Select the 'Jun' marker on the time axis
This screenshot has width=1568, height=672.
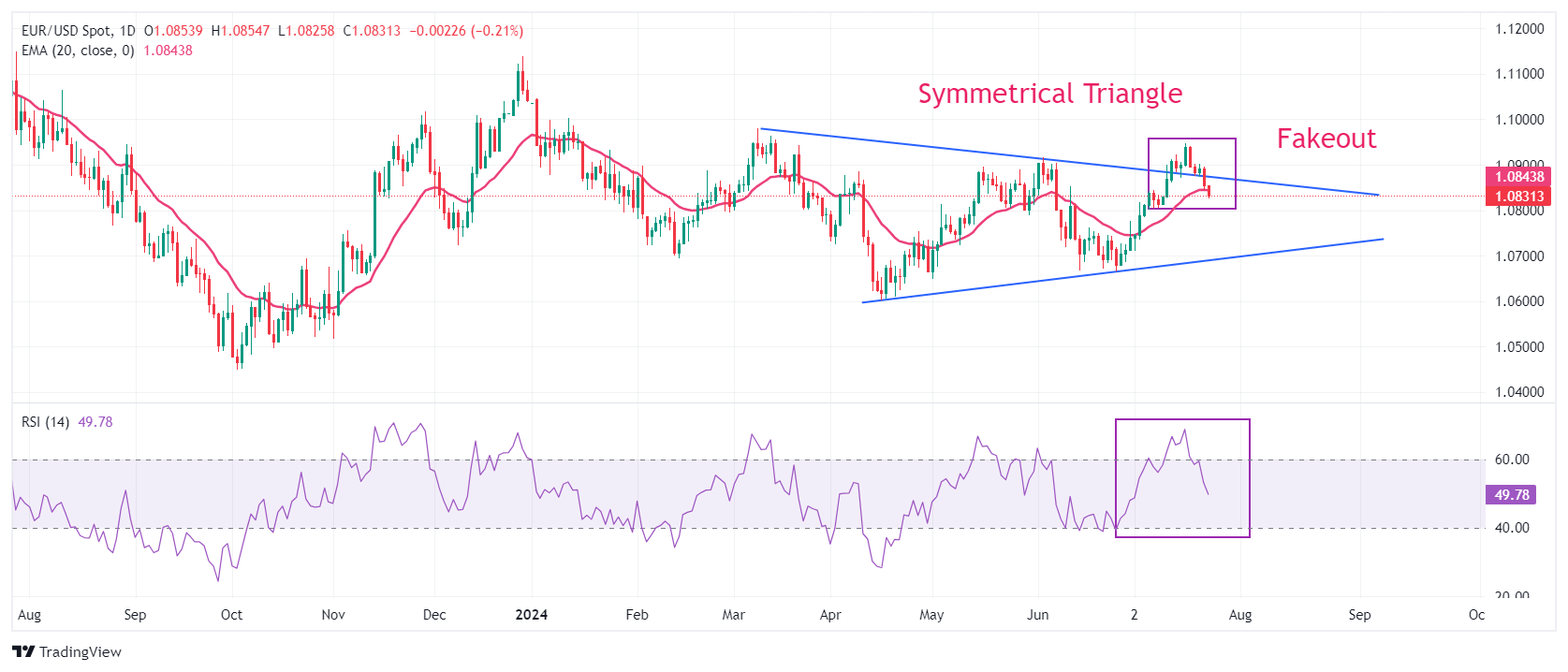1037,615
